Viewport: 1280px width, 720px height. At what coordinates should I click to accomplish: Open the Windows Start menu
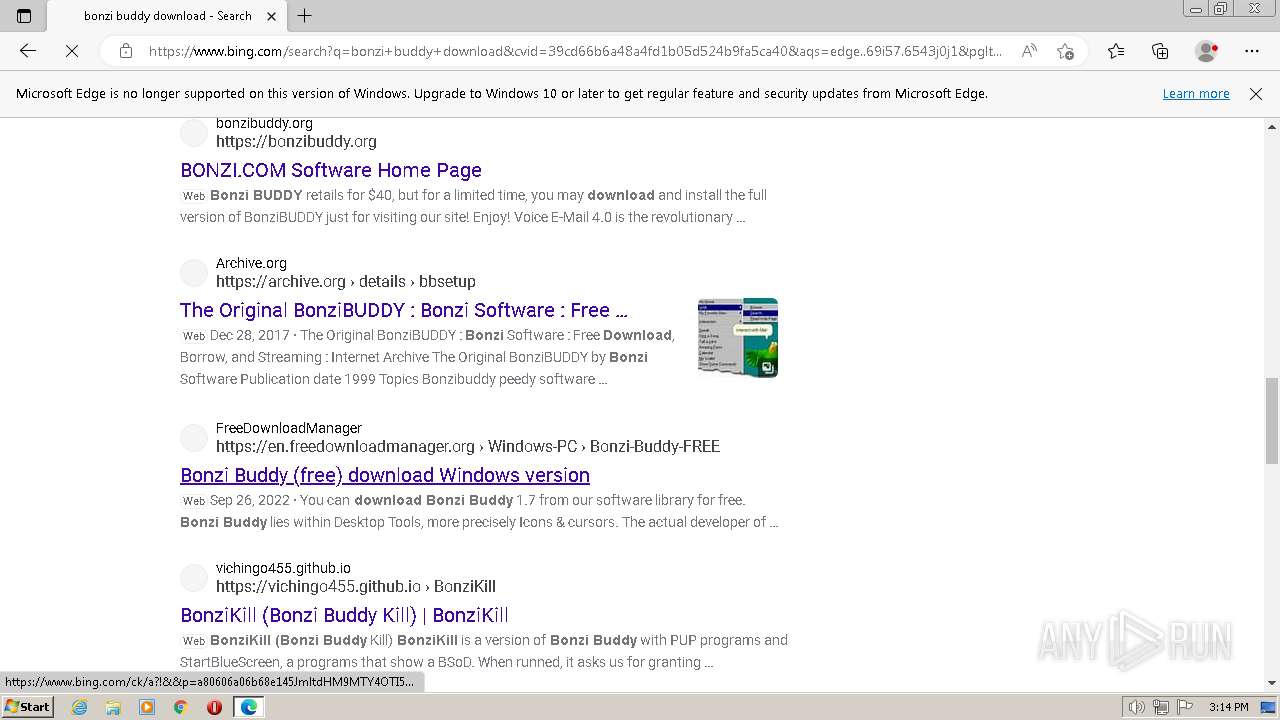[27, 706]
